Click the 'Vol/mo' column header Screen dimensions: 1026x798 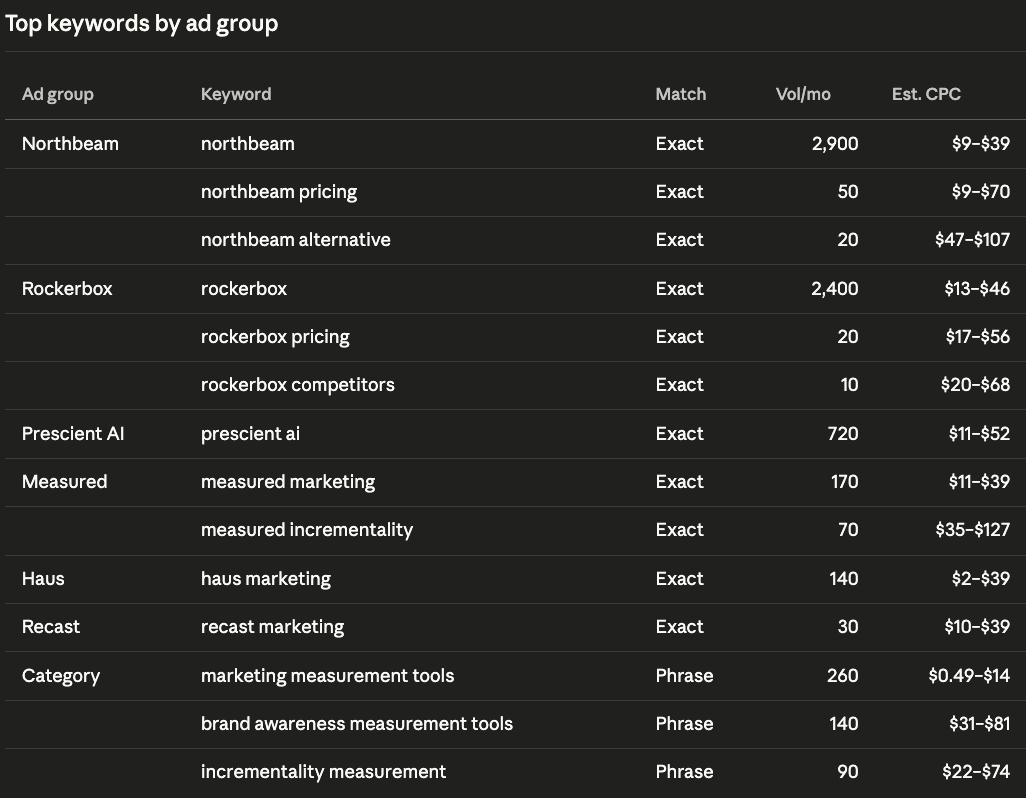803,94
